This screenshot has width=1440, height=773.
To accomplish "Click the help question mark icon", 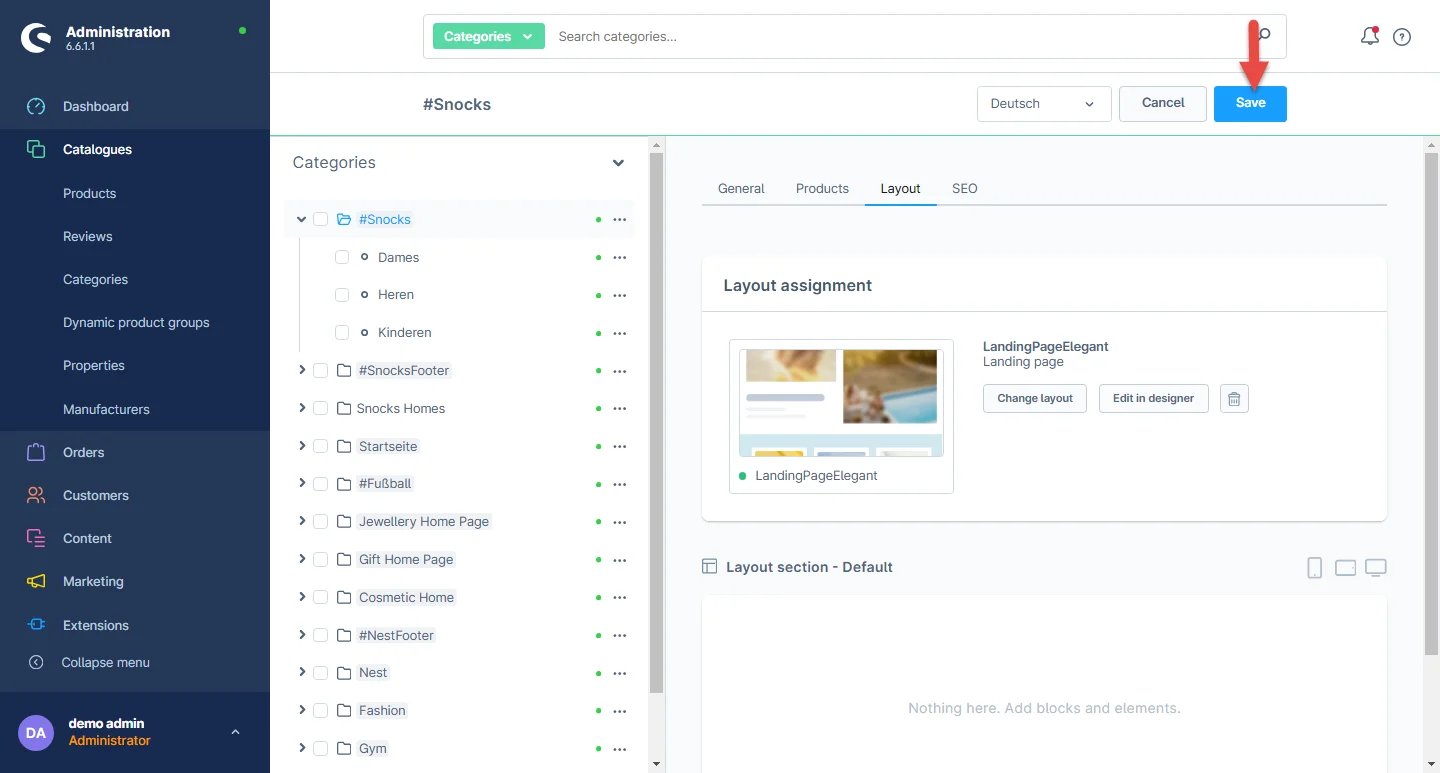I will (1402, 37).
